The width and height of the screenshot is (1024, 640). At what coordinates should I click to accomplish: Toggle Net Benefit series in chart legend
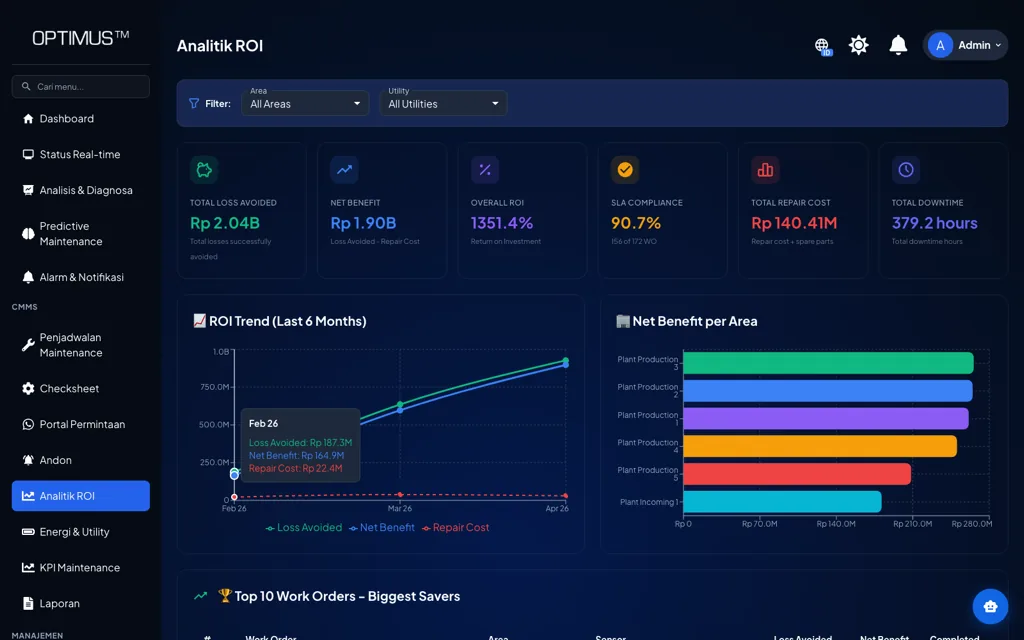pyautogui.click(x=382, y=528)
